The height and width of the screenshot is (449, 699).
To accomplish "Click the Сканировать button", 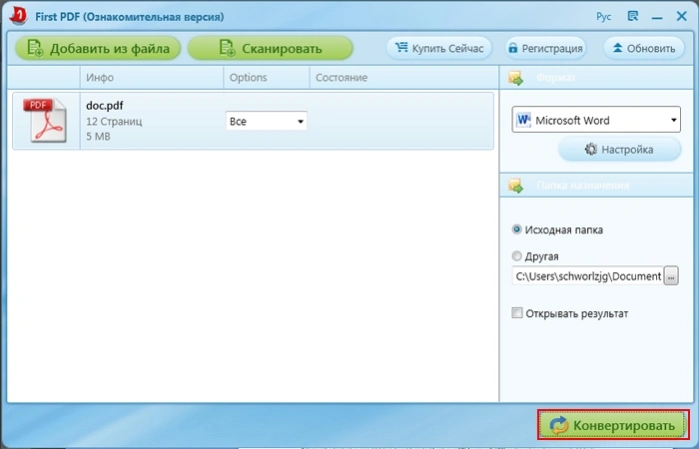I will point(270,48).
